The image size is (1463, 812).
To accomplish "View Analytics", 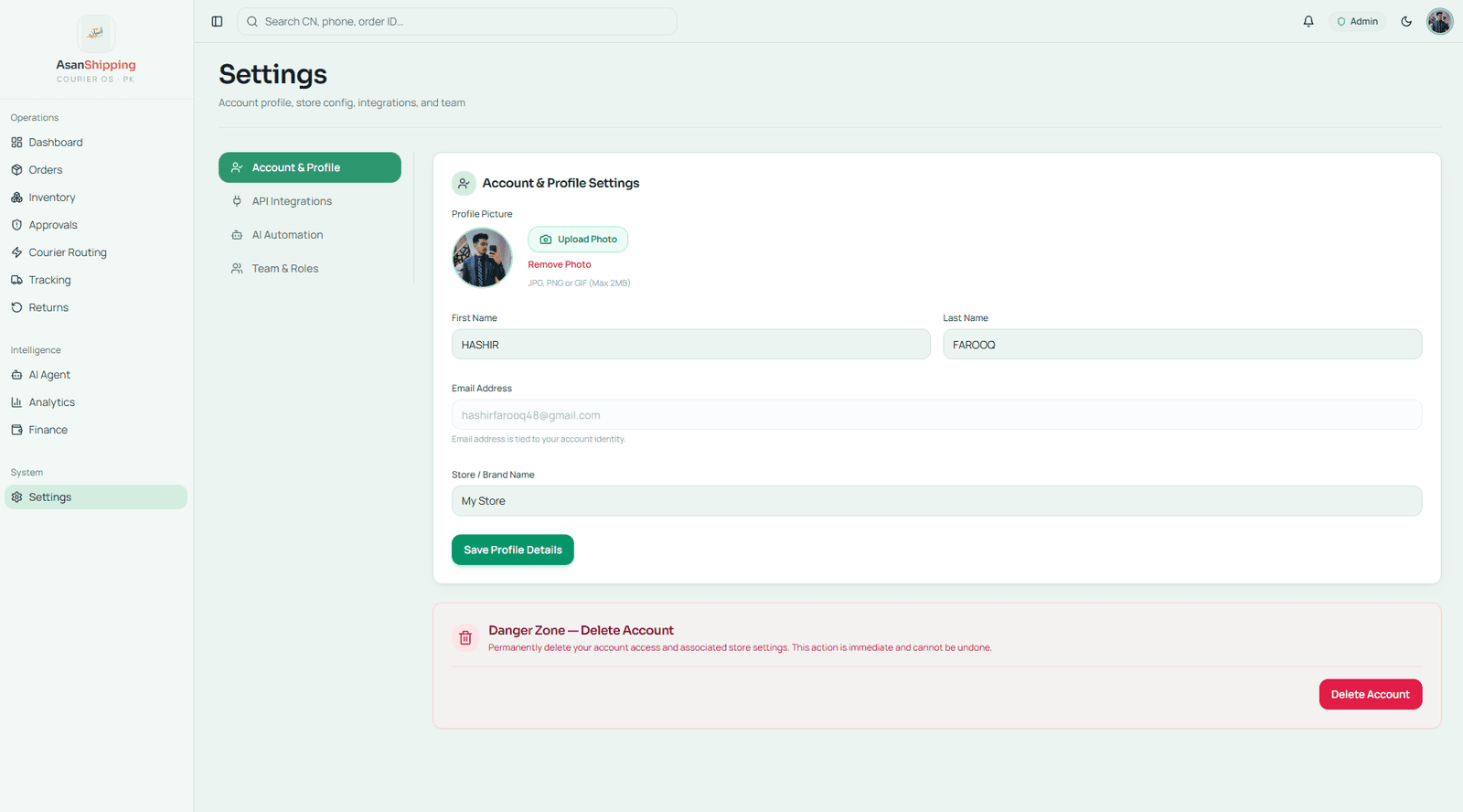I will (x=96, y=402).
